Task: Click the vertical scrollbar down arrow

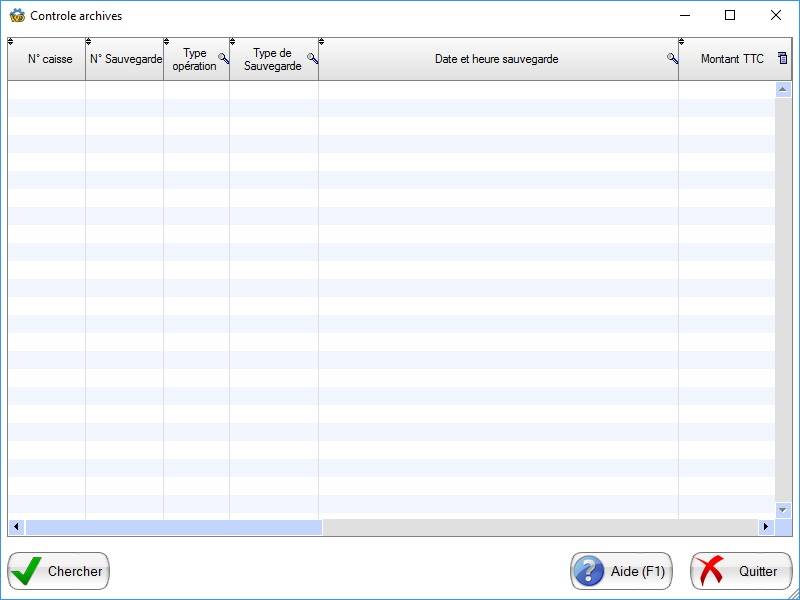Action: (783, 510)
